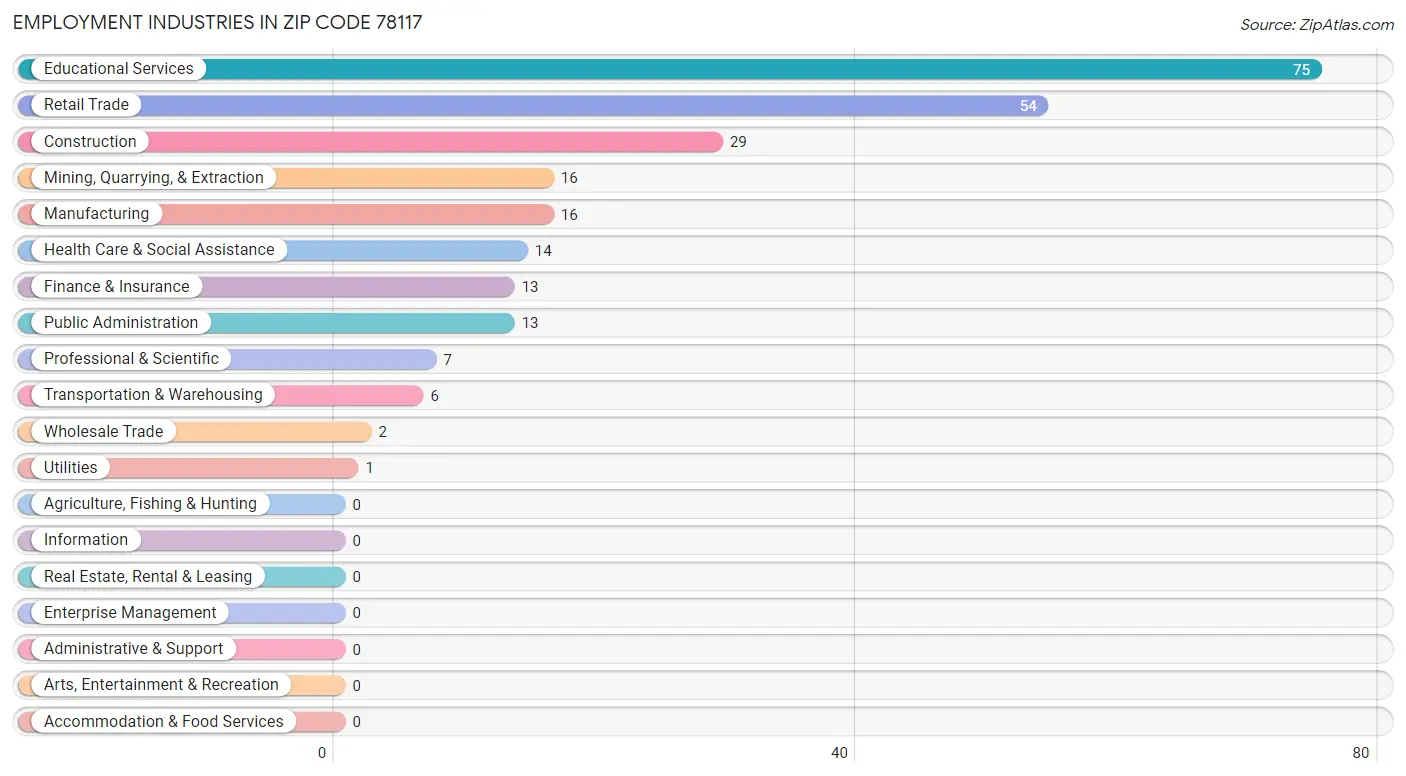Click the value 75 on Educational Services bar
1406x776 pixels.
[x=1301, y=70]
